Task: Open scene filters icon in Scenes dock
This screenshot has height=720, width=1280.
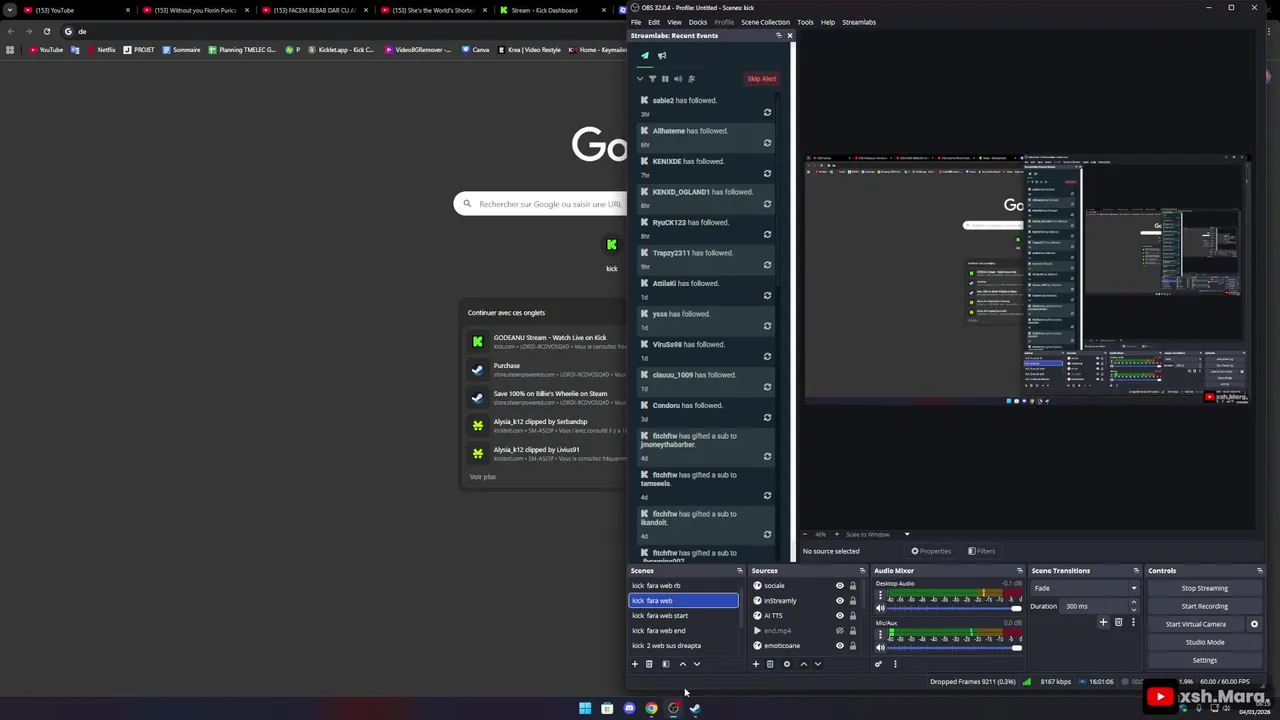Action: pos(665,664)
